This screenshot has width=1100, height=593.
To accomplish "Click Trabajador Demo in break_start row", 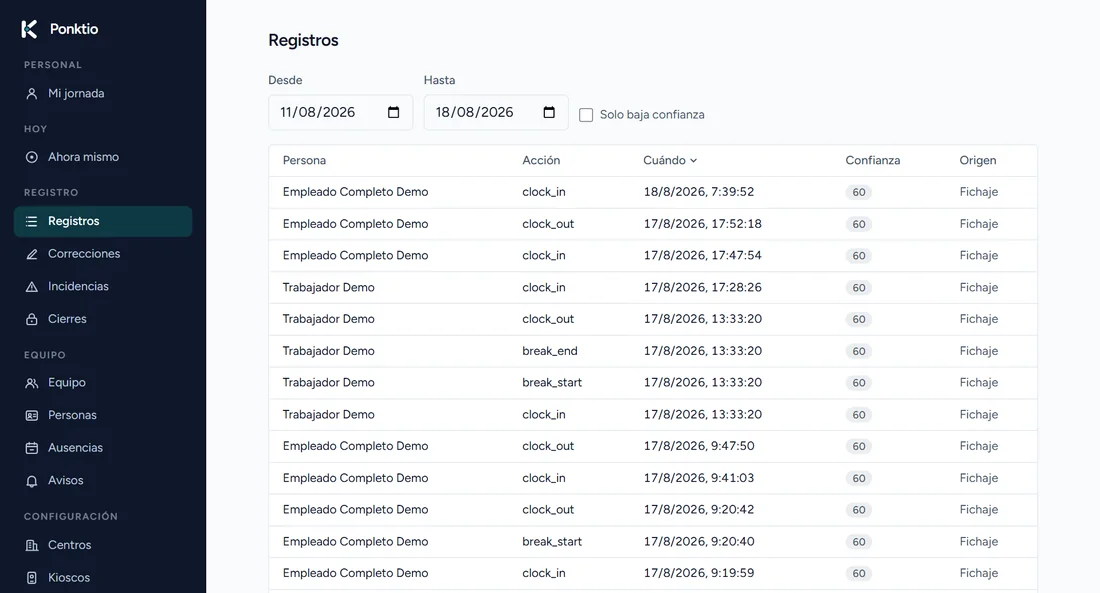I will coord(328,382).
